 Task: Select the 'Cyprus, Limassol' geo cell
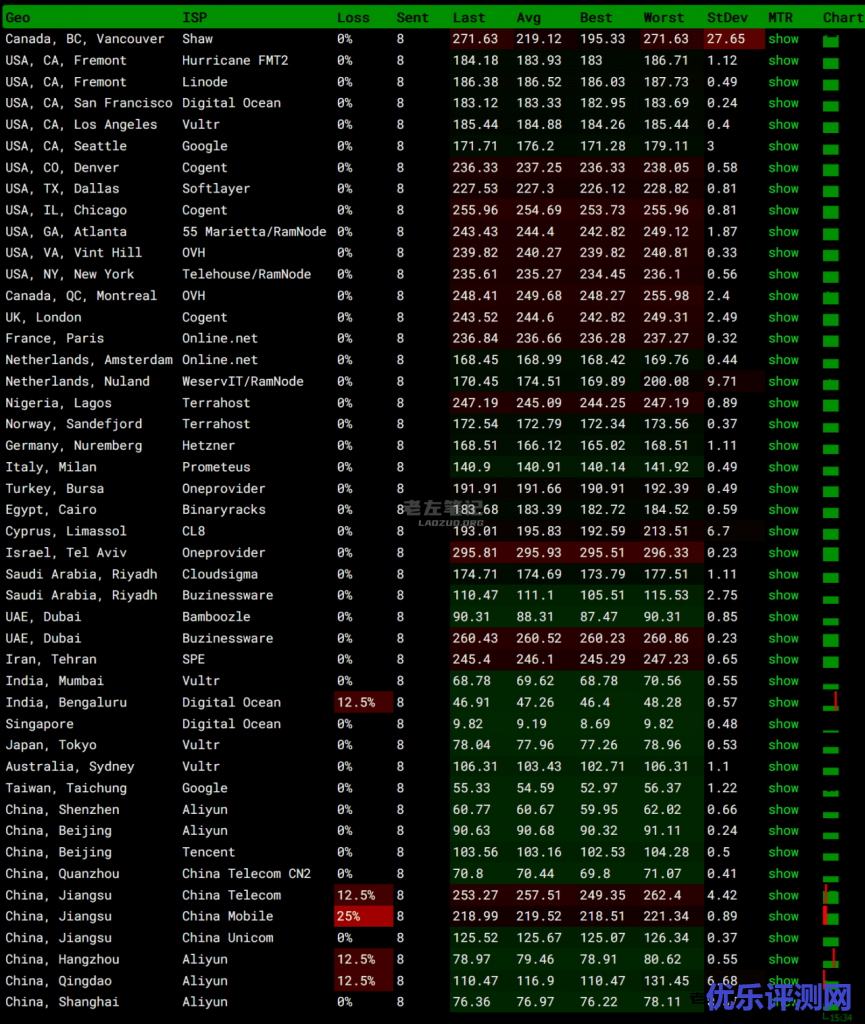(x=66, y=532)
